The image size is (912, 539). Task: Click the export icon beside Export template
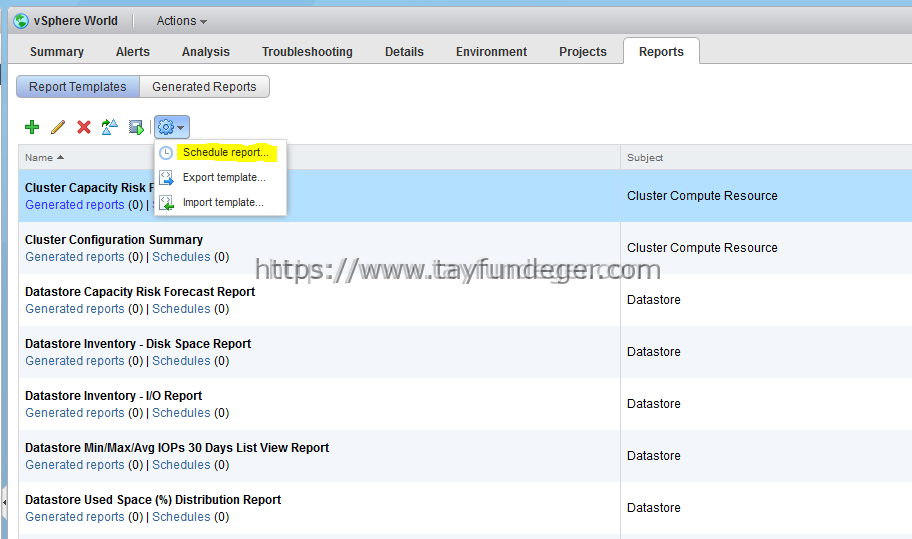(x=166, y=177)
